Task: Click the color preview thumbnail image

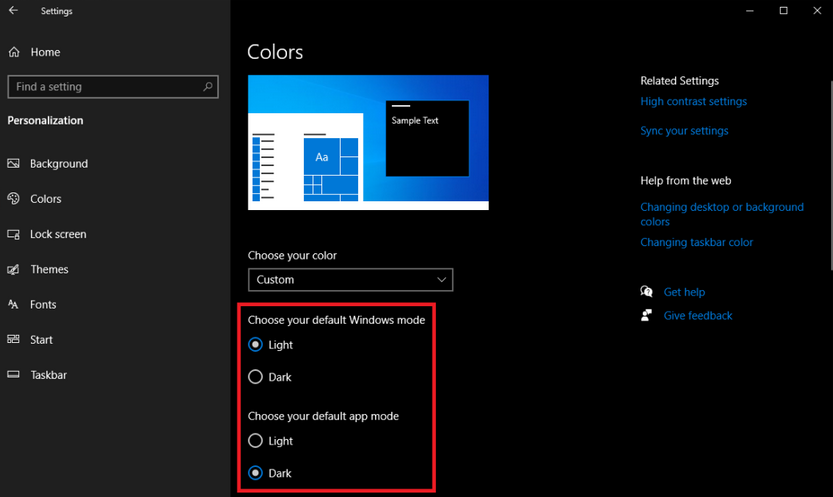Action: [368, 142]
